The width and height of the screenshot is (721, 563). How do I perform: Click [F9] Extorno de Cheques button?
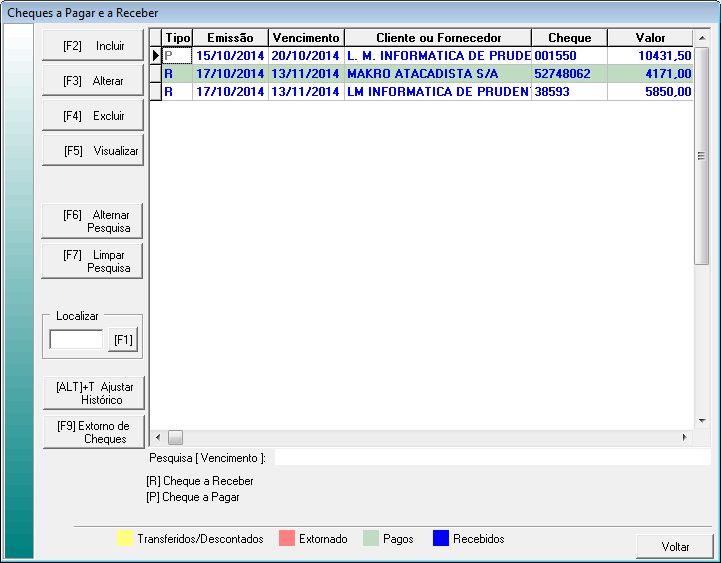point(93,432)
